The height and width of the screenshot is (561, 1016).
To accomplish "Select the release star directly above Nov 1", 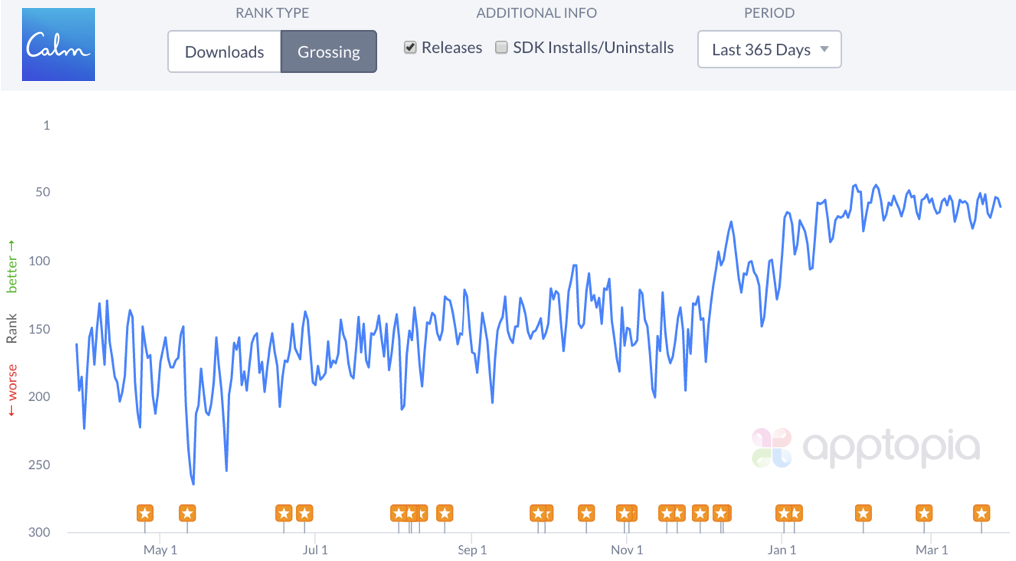I will tap(627, 514).
